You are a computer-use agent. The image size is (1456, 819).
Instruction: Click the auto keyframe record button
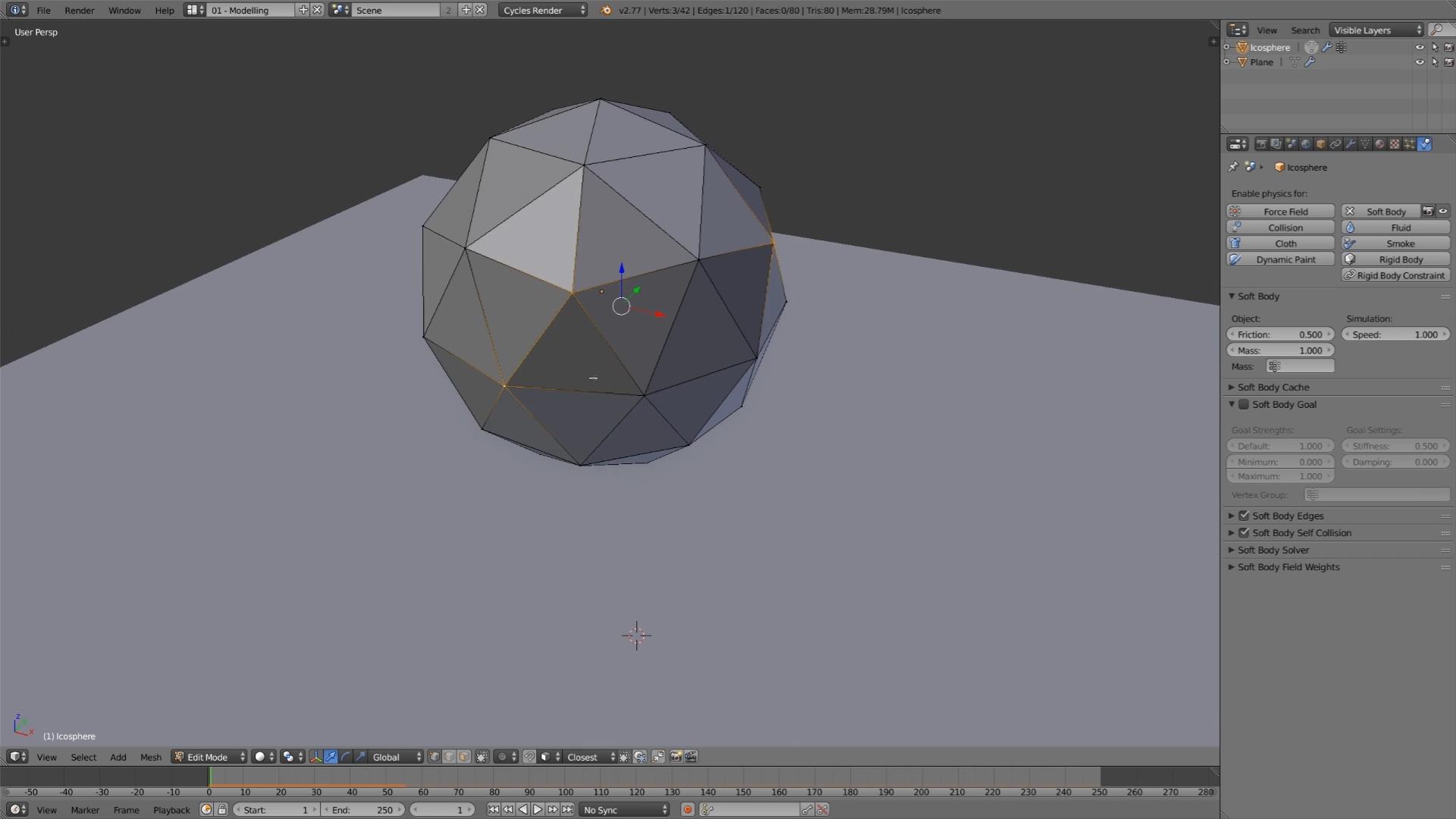688,810
